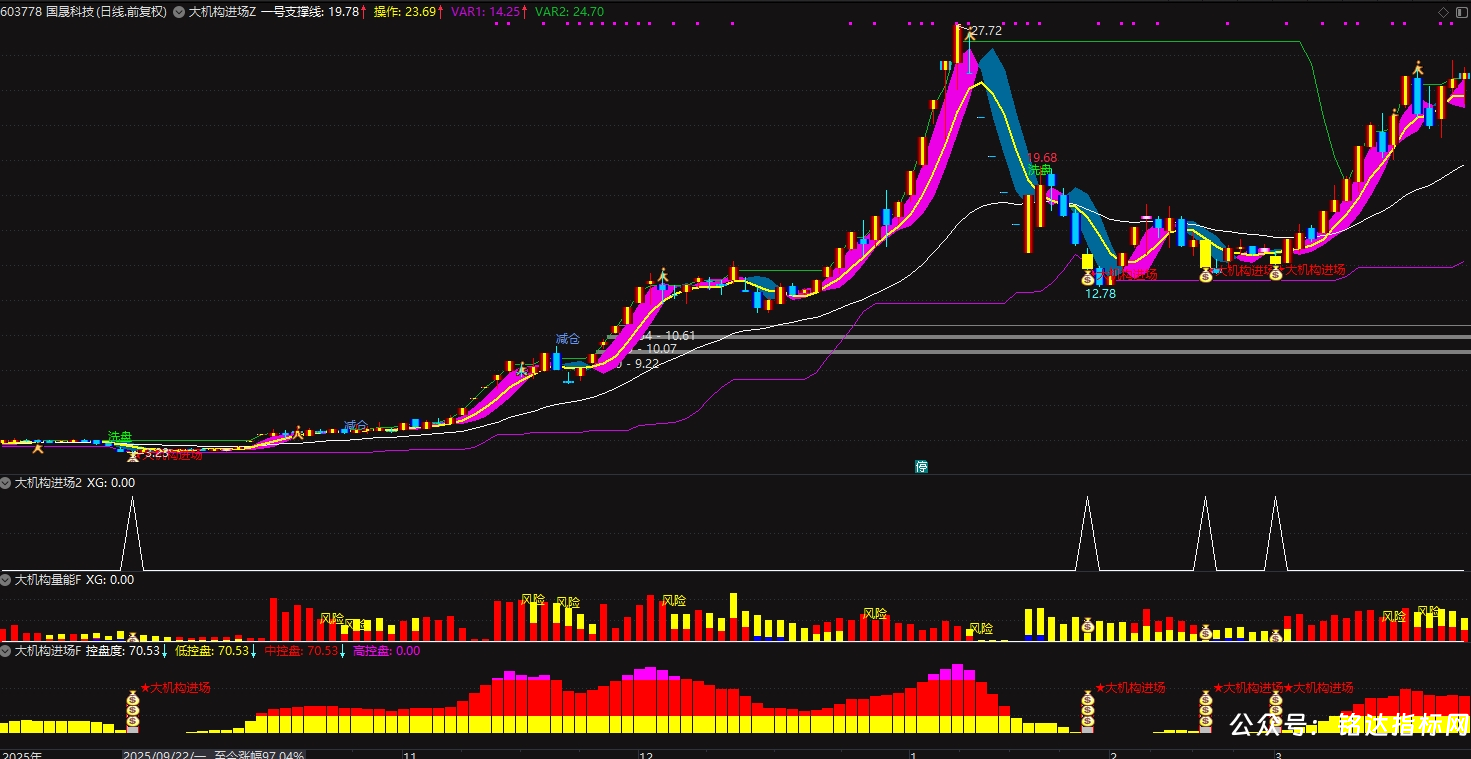Click the 控盘度: 70.53 value
The width and height of the screenshot is (1471, 759).
point(123,651)
